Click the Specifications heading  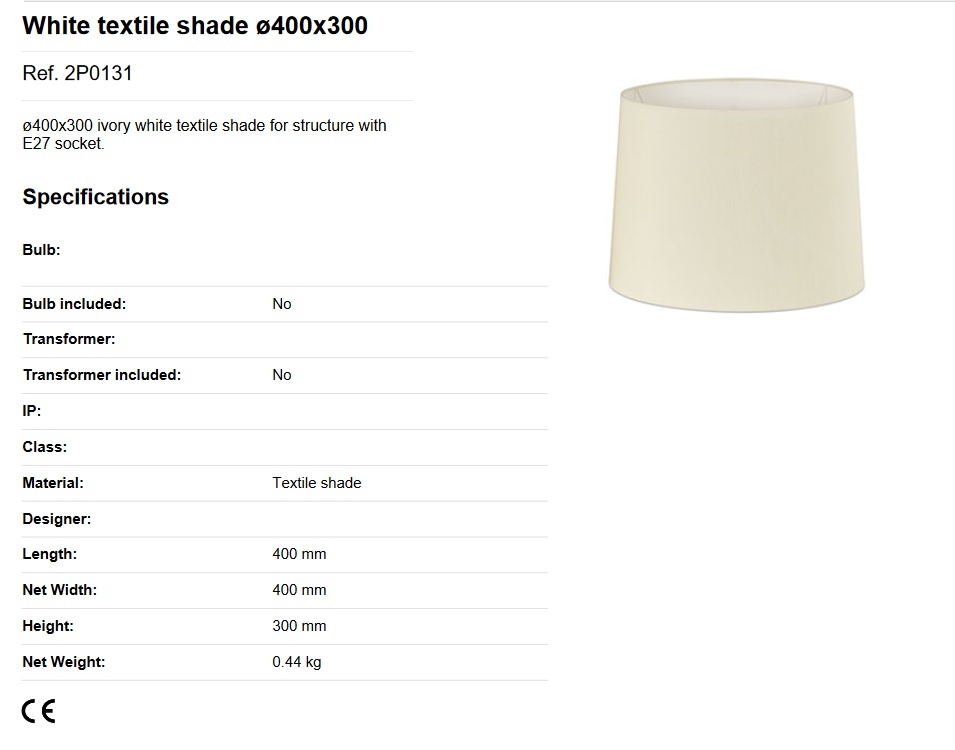96,197
